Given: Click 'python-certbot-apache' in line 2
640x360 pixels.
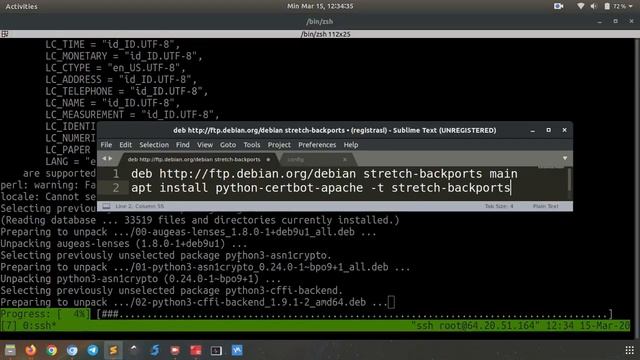Looking at the screenshot, I should pos(289,188).
